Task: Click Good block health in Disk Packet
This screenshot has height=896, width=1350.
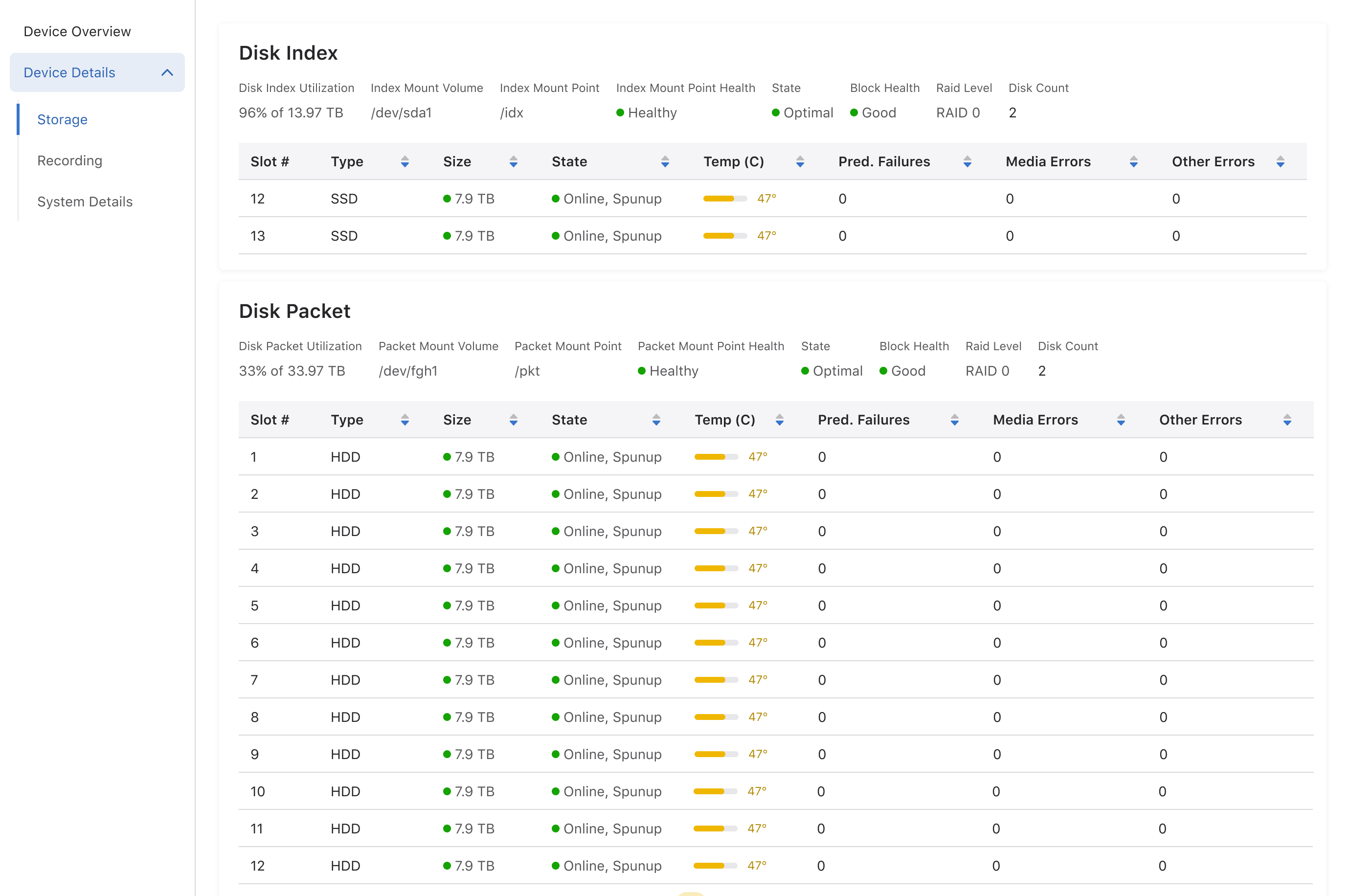Action: click(x=901, y=371)
